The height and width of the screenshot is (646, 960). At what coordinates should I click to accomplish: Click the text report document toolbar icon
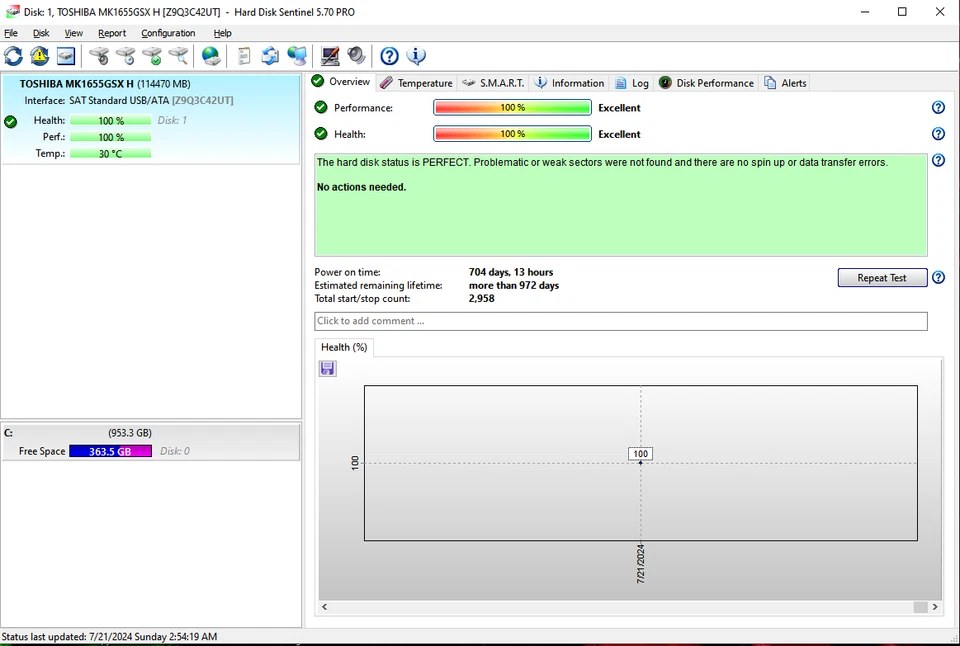click(x=244, y=56)
